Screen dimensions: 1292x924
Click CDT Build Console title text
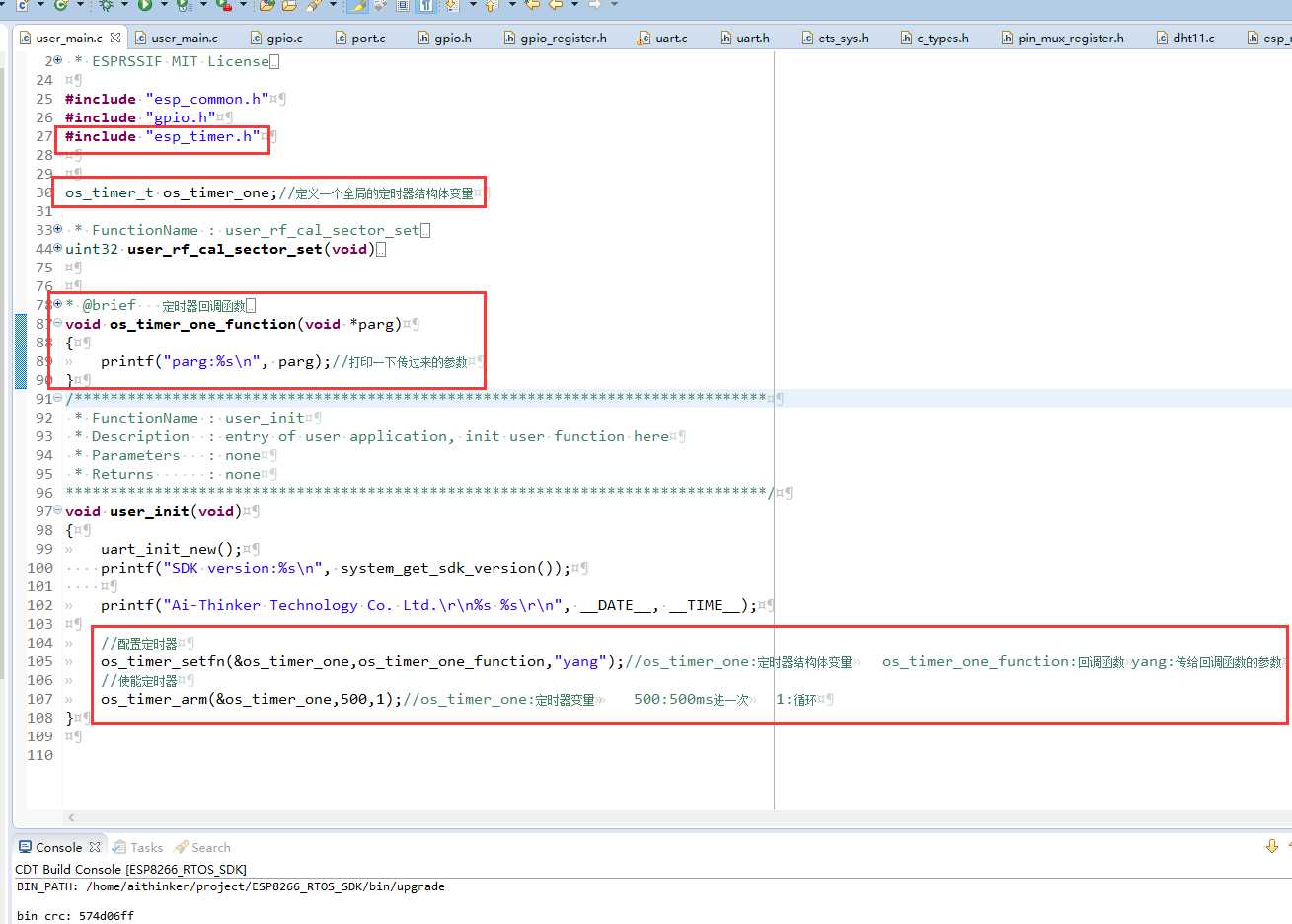pos(130,869)
